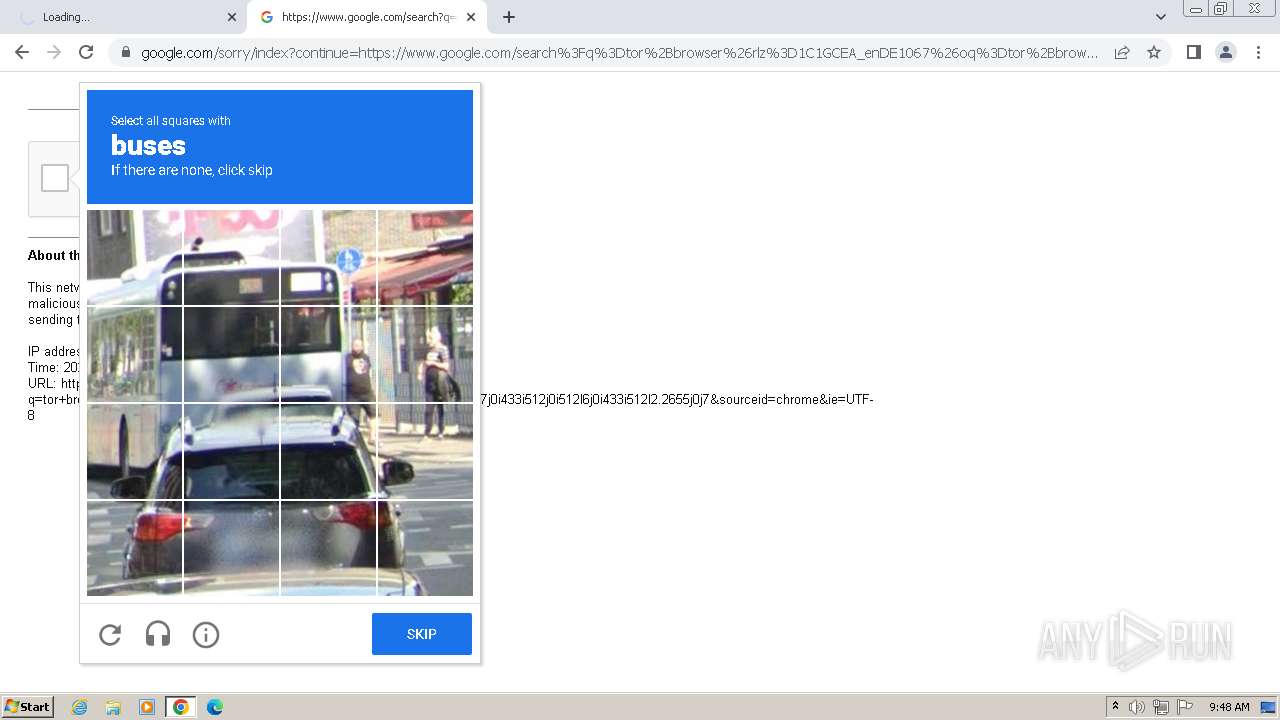Select the tile with blue traffic sign
This screenshot has width=1280, height=720.
point(328,258)
